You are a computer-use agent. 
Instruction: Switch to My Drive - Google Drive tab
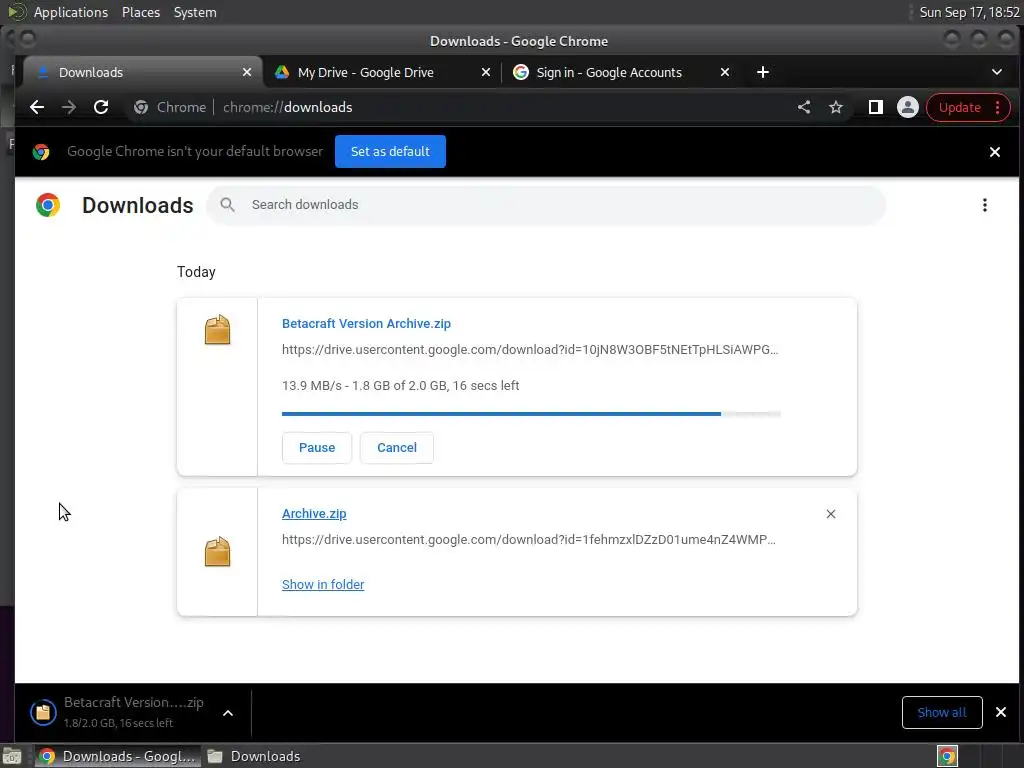(x=382, y=72)
